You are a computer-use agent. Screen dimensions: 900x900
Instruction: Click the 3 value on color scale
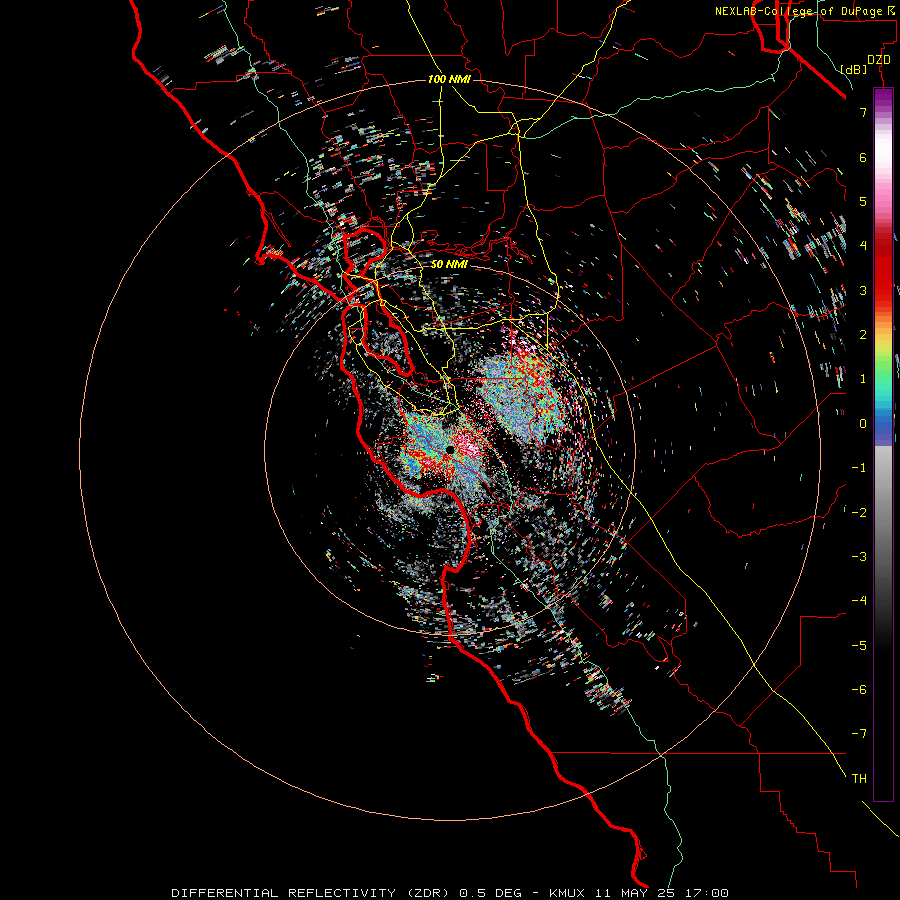tap(863, 290)
